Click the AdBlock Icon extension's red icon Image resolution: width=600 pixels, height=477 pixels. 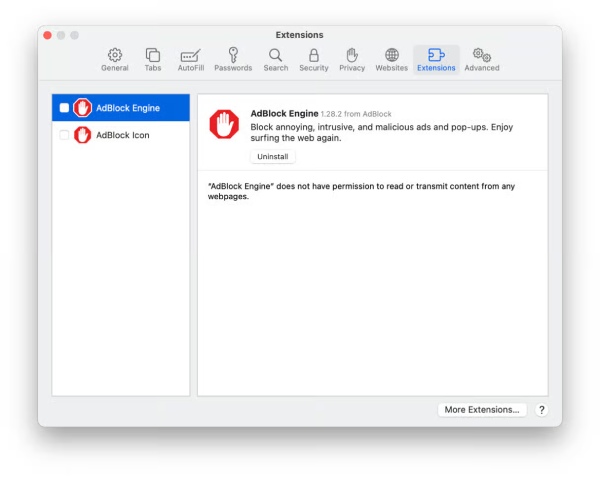point(82,135)
